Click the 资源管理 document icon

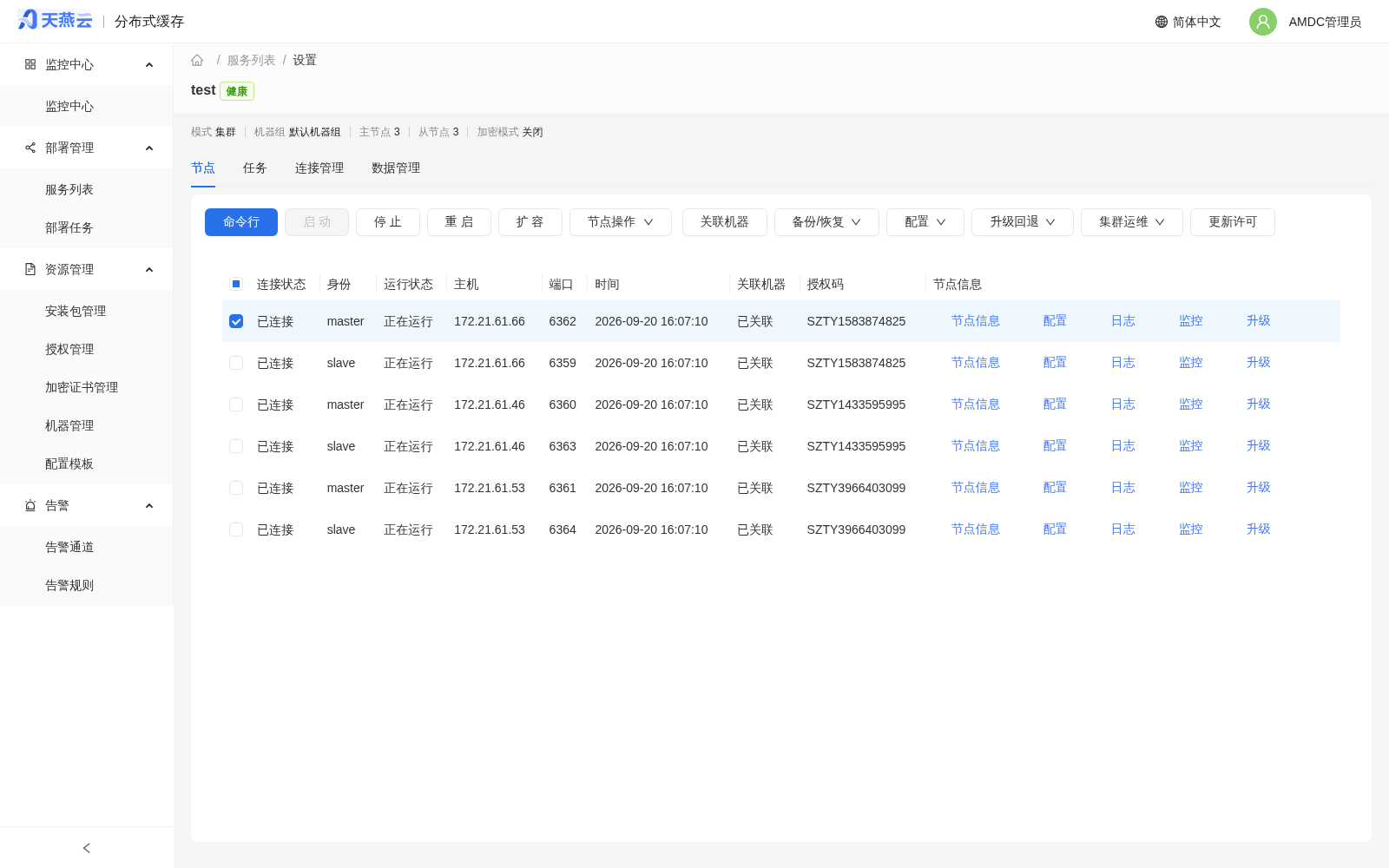30,269
